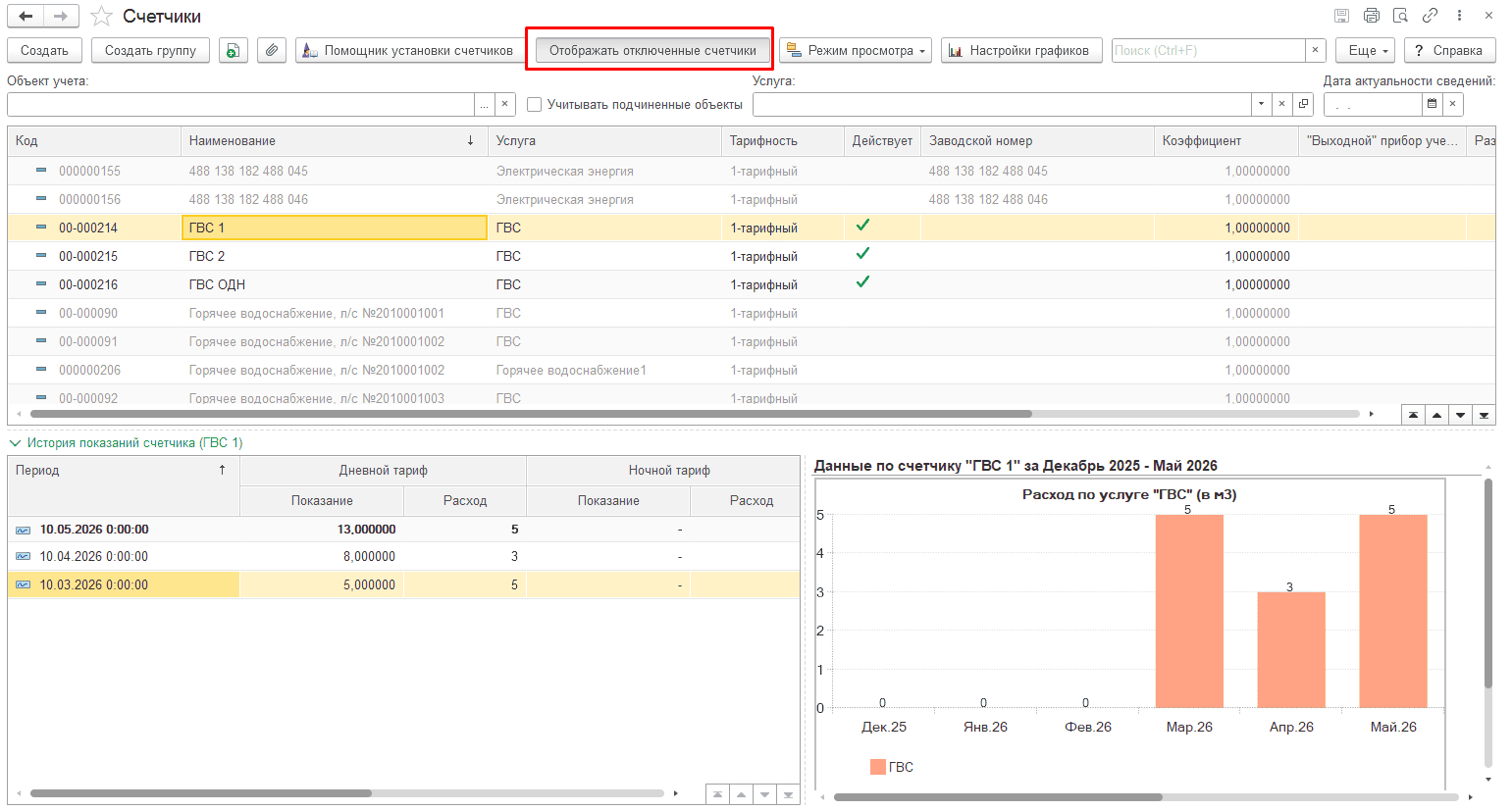The width and height of the screenshot is (1512, 811).
Task: Enable Учитывать подчиненные объекты checkbox
Action: pyautogui.click(x=535, y=104)
